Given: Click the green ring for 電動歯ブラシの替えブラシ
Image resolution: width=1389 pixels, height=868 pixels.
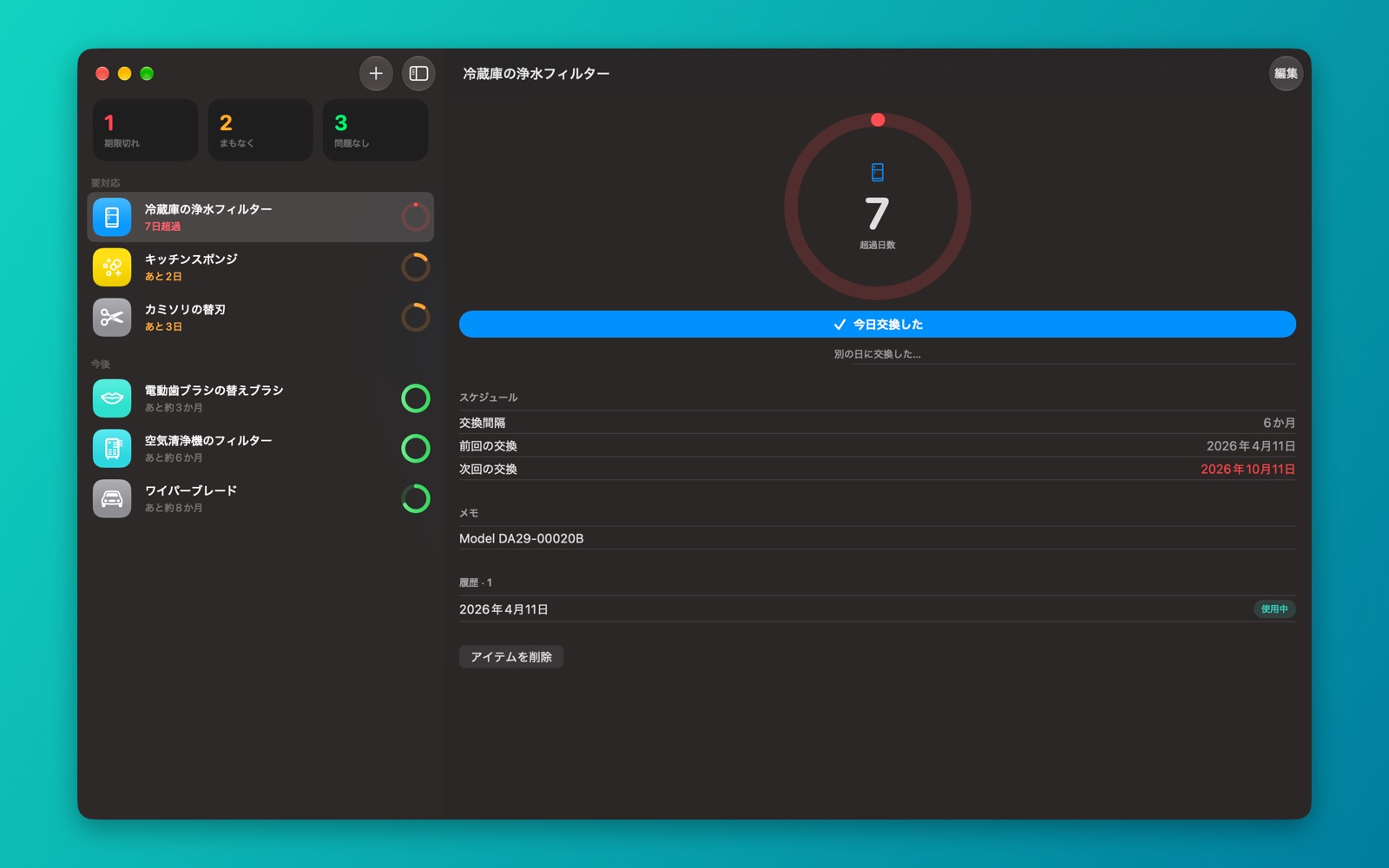Looking at the screenshot, I should click(416, 398).
